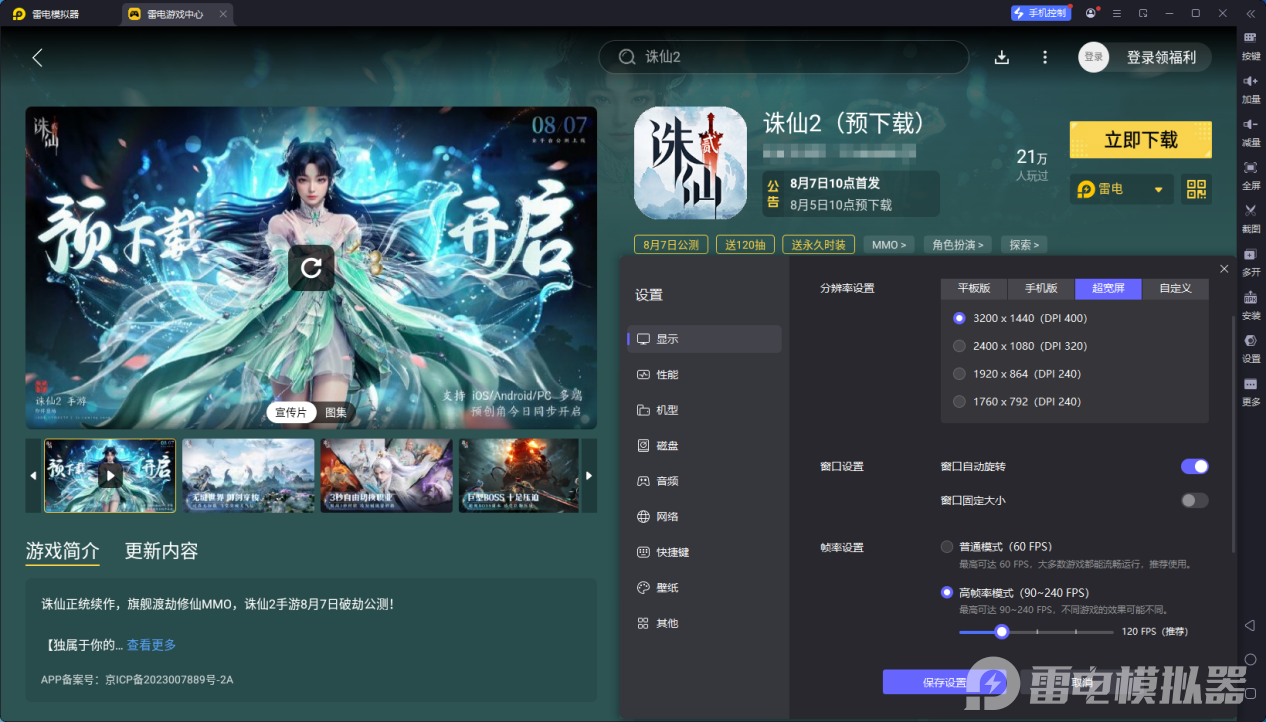Click the search field containing 诛仙2

(x=784, y=57)
